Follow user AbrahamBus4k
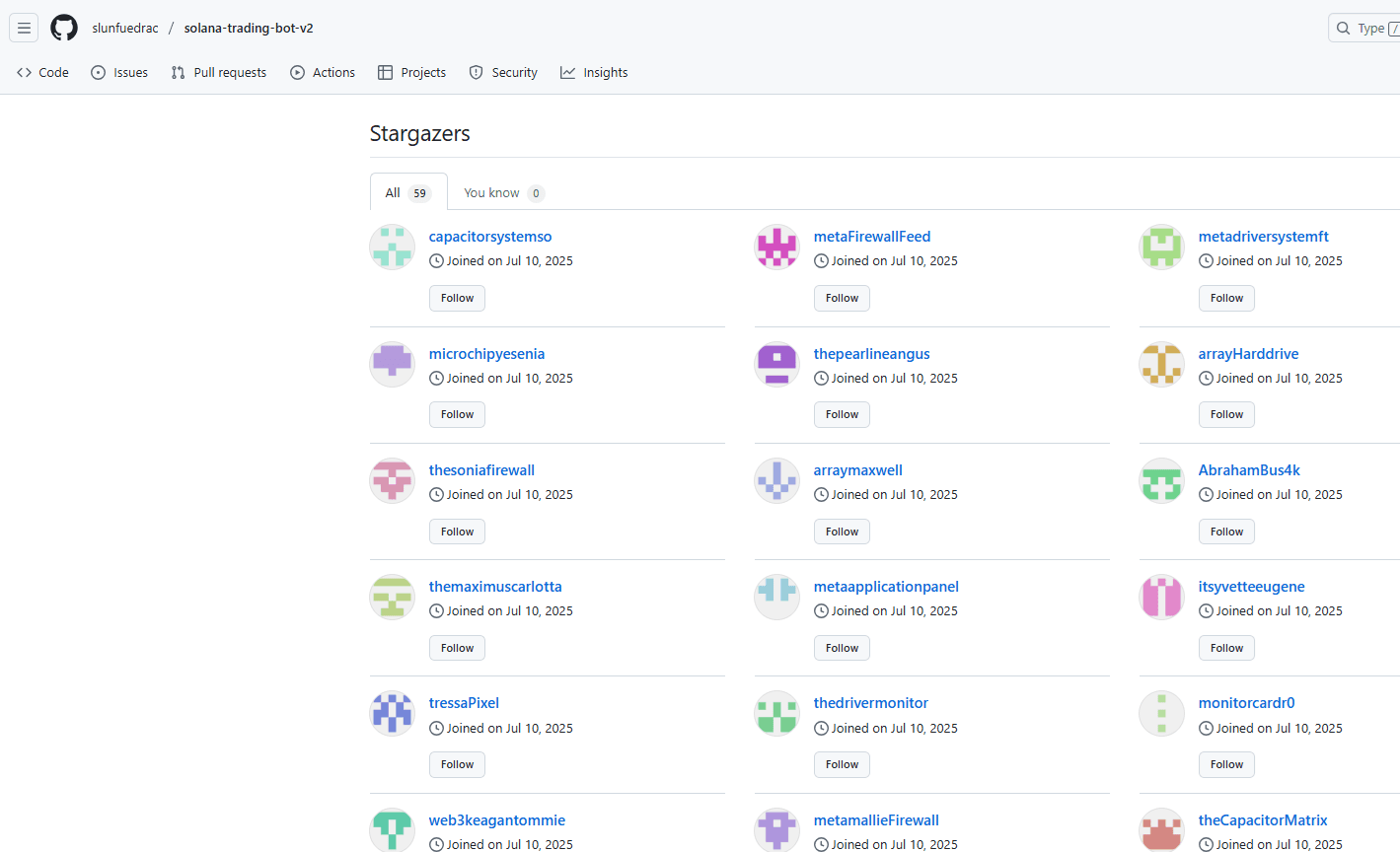 click(1227, 532)
